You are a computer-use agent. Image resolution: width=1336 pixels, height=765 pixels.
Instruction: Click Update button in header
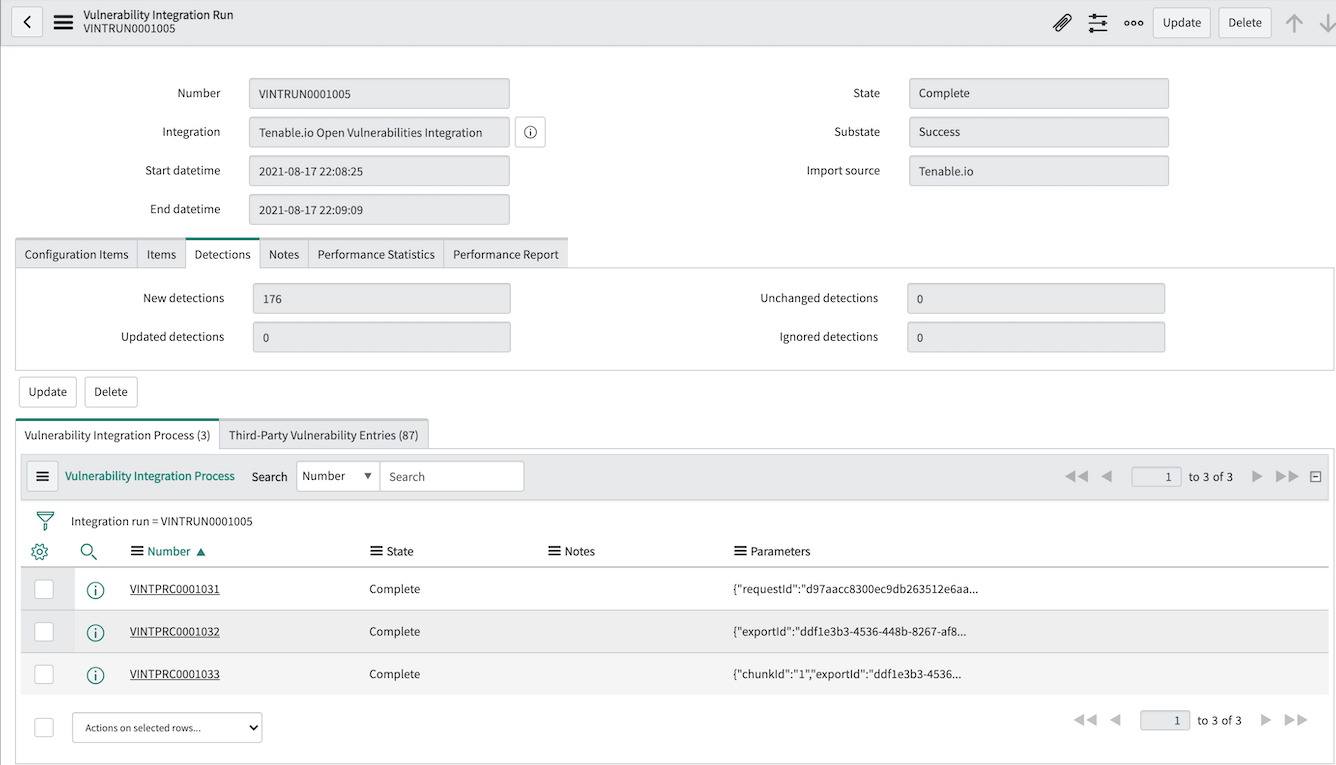coord(1182,23)
